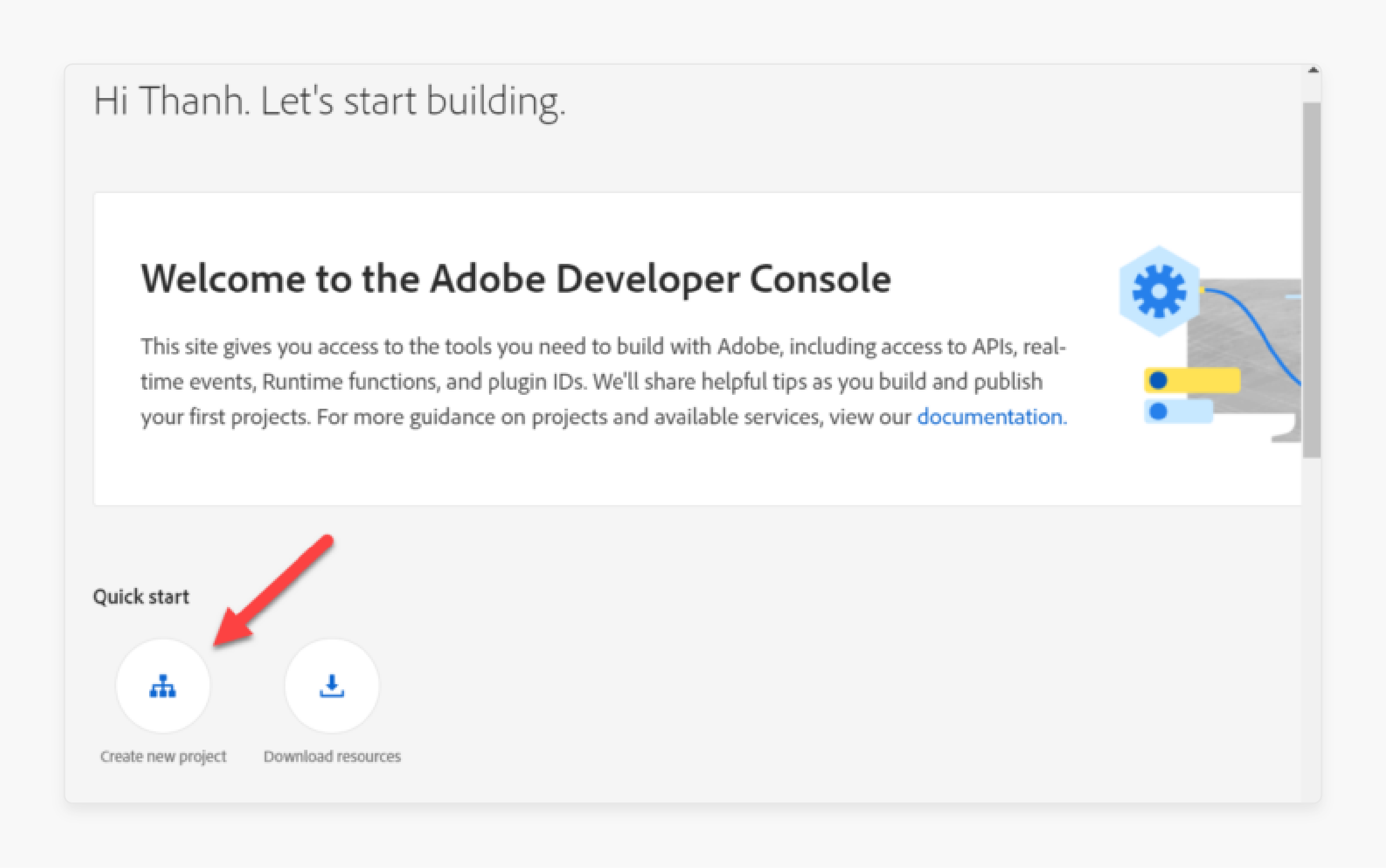Open the documentation link

(x=991, y=416)
